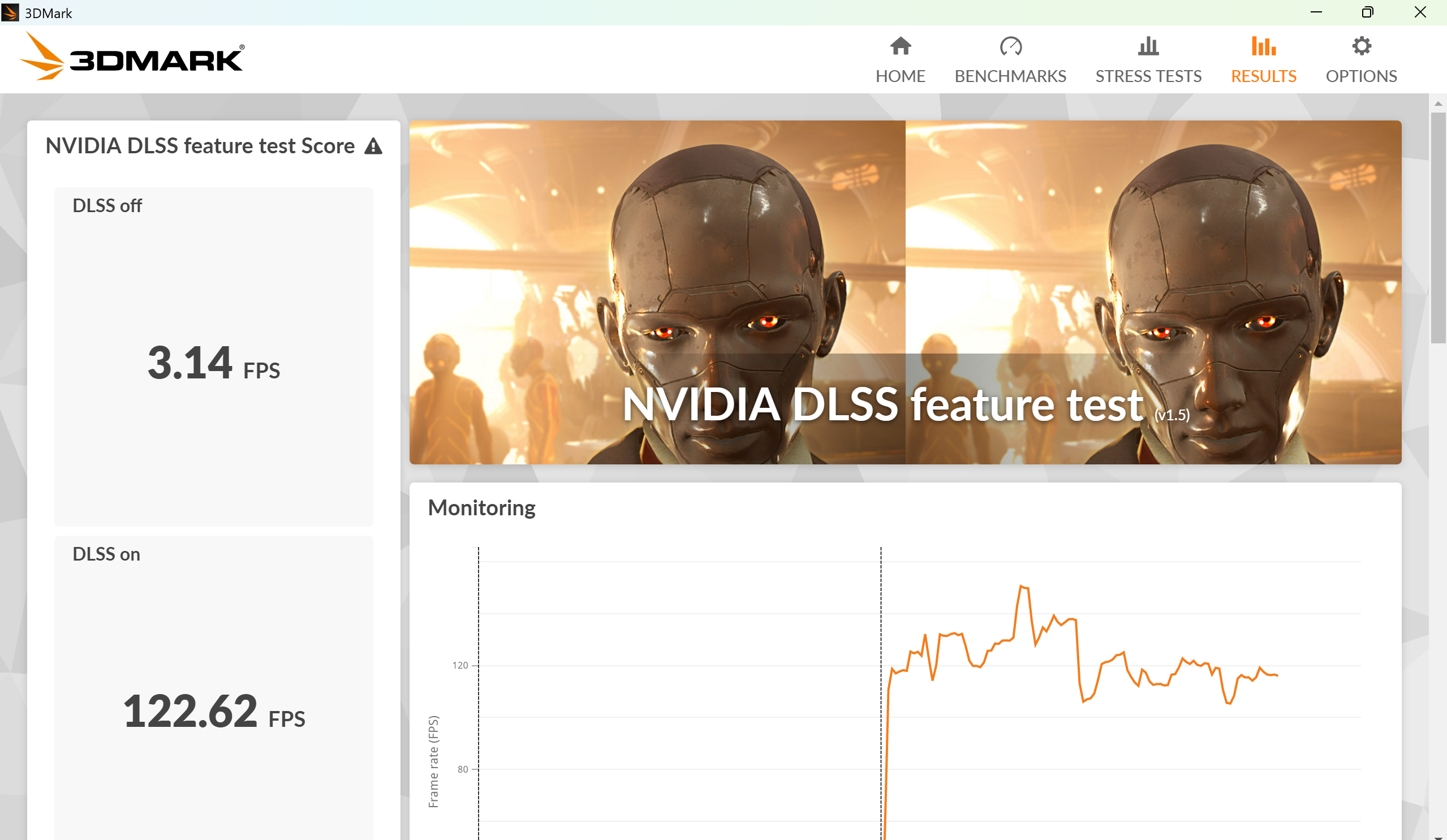Click the Stress Tests bar chart icon
This screenshot has width=1447, height=840.
[1148, 46]
